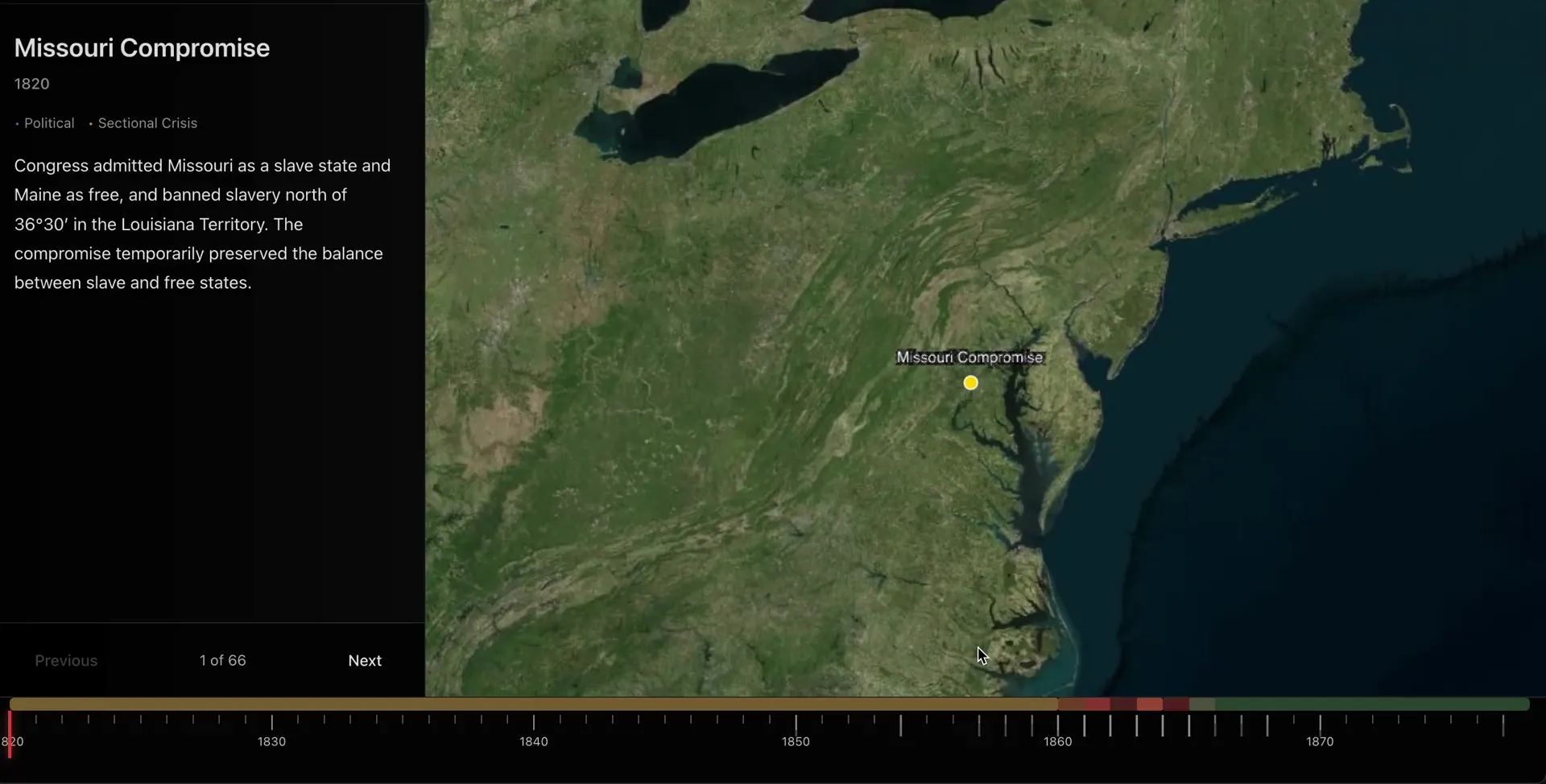Viewport: 1546px width, 784px height.
Task: Jump to the 1850 timeline tick
Action: tap(796, 723)
